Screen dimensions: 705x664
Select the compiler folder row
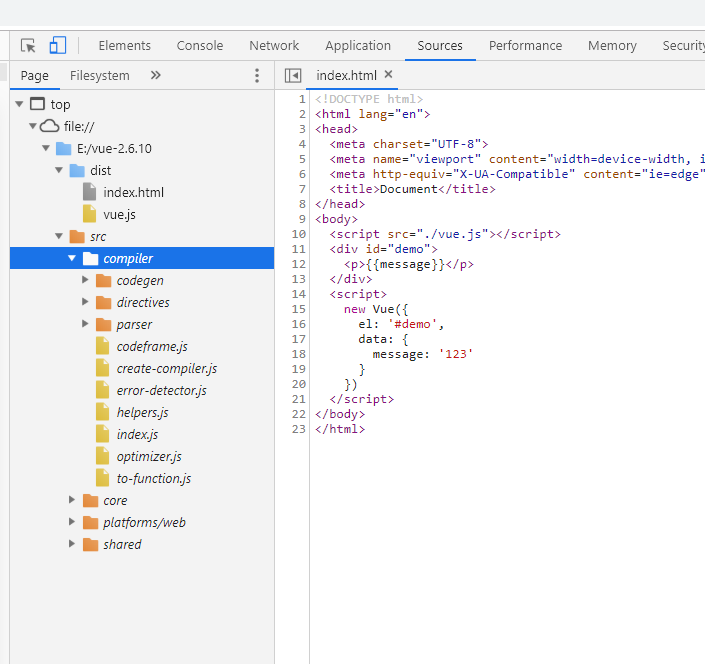tap(142, 258)
